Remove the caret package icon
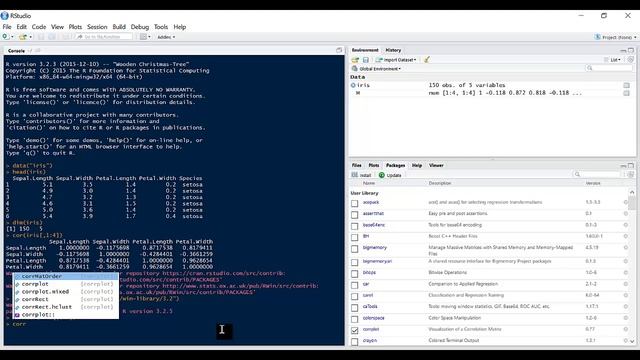The height and width of the screenshot is (360, 640). point(626,295)
